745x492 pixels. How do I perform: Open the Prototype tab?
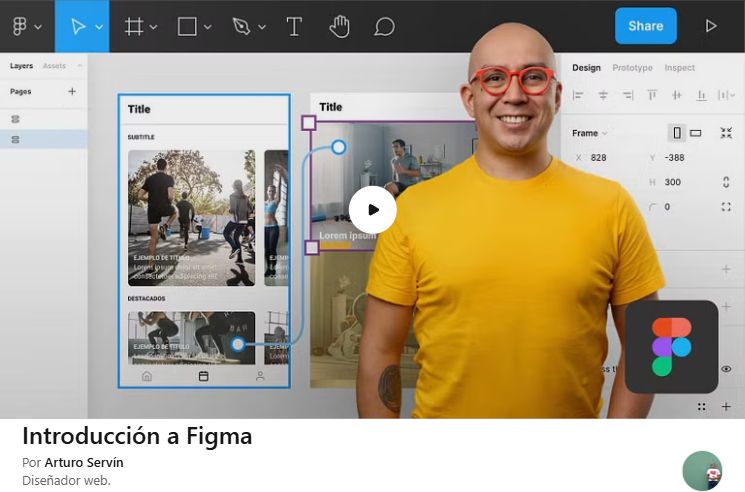632,67
